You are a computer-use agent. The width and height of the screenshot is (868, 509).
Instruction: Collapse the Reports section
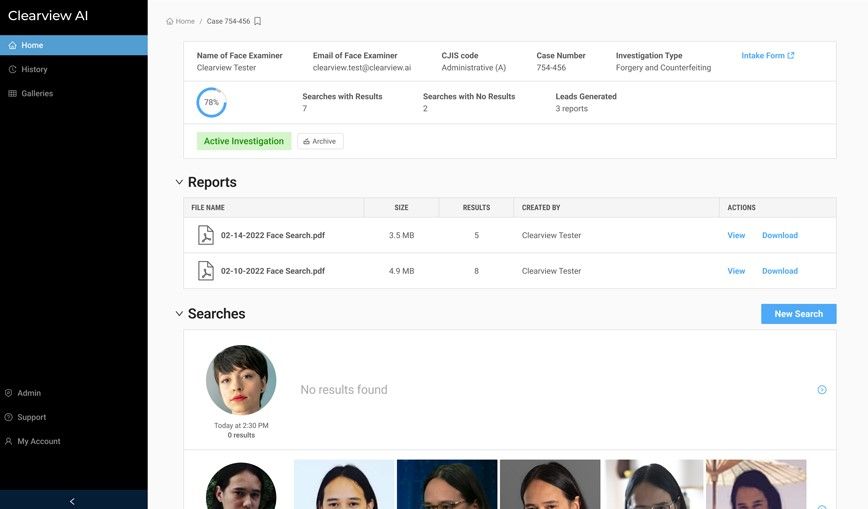click(x=179, y=182)
